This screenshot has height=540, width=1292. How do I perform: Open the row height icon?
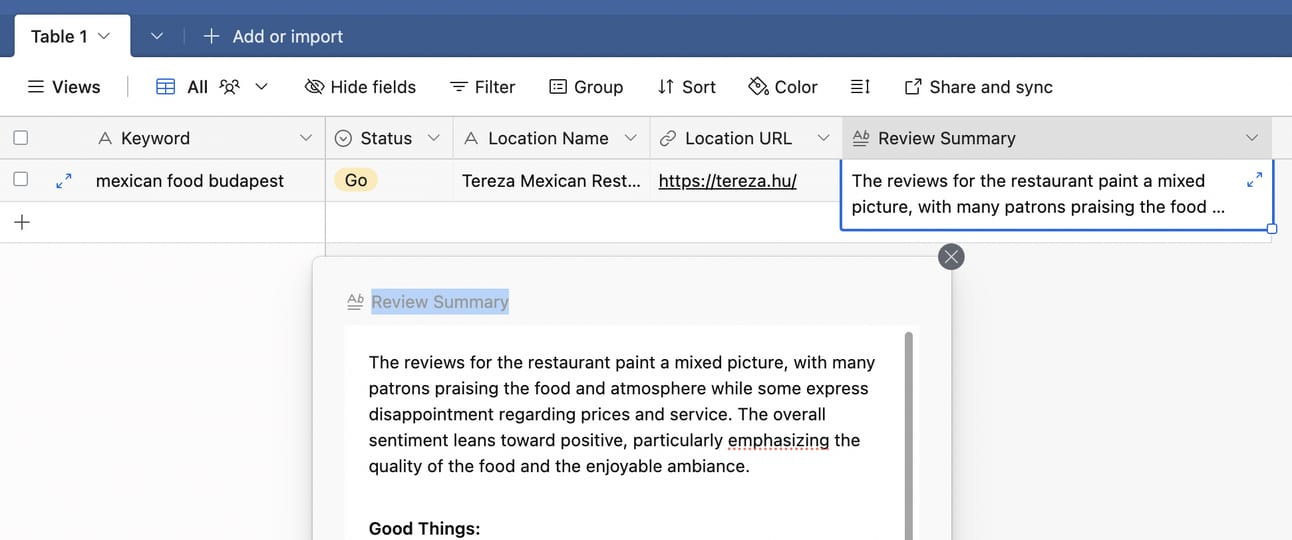point(860,87)
